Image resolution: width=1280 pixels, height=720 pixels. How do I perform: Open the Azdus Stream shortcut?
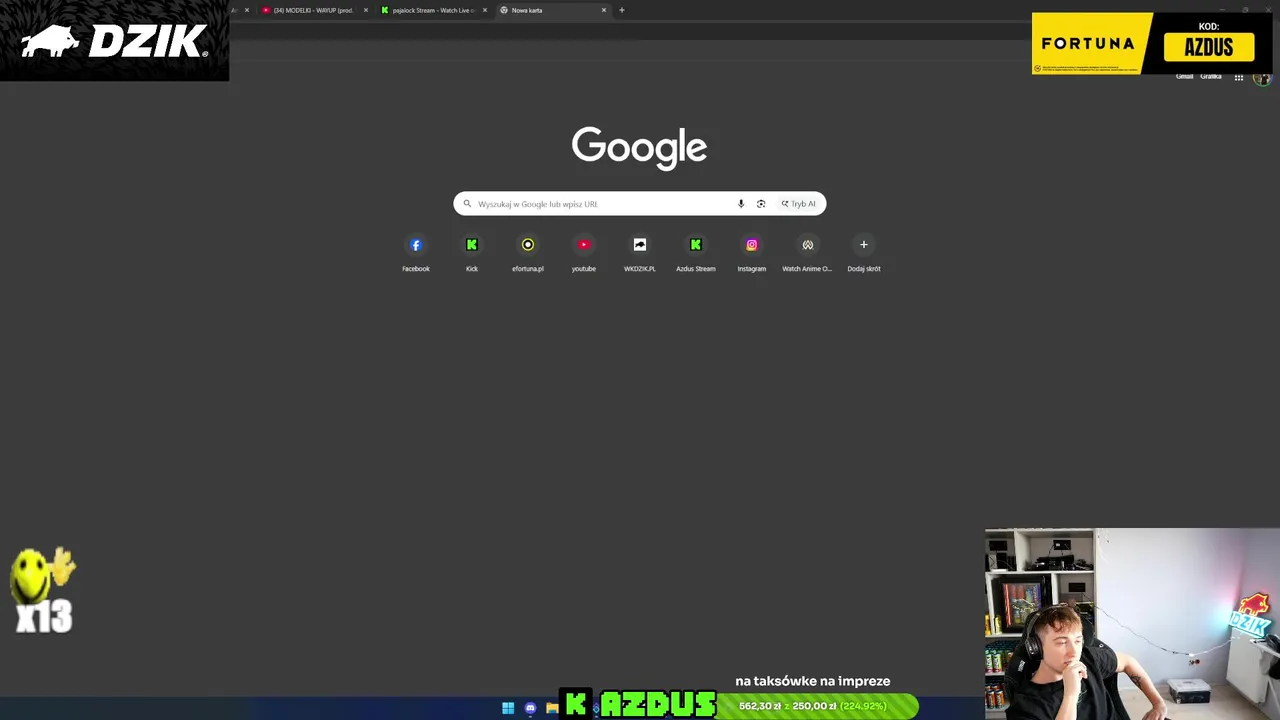click(x=696, y=252)
